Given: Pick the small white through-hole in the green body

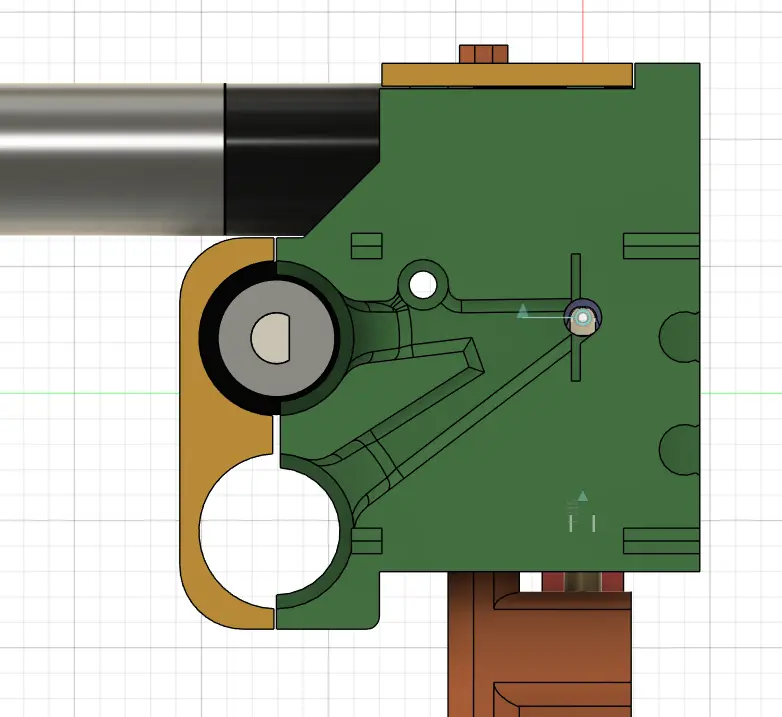Looking at the screenshot, I should [x=423, y=285].
